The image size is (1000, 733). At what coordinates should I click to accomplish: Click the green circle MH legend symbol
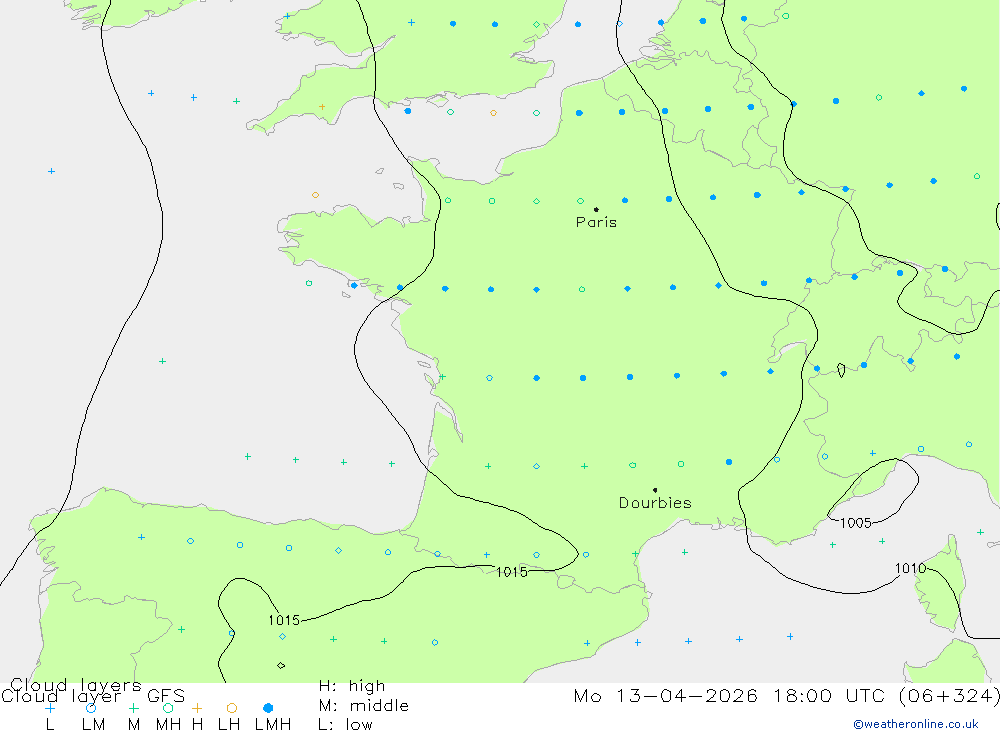pos(168,708)
